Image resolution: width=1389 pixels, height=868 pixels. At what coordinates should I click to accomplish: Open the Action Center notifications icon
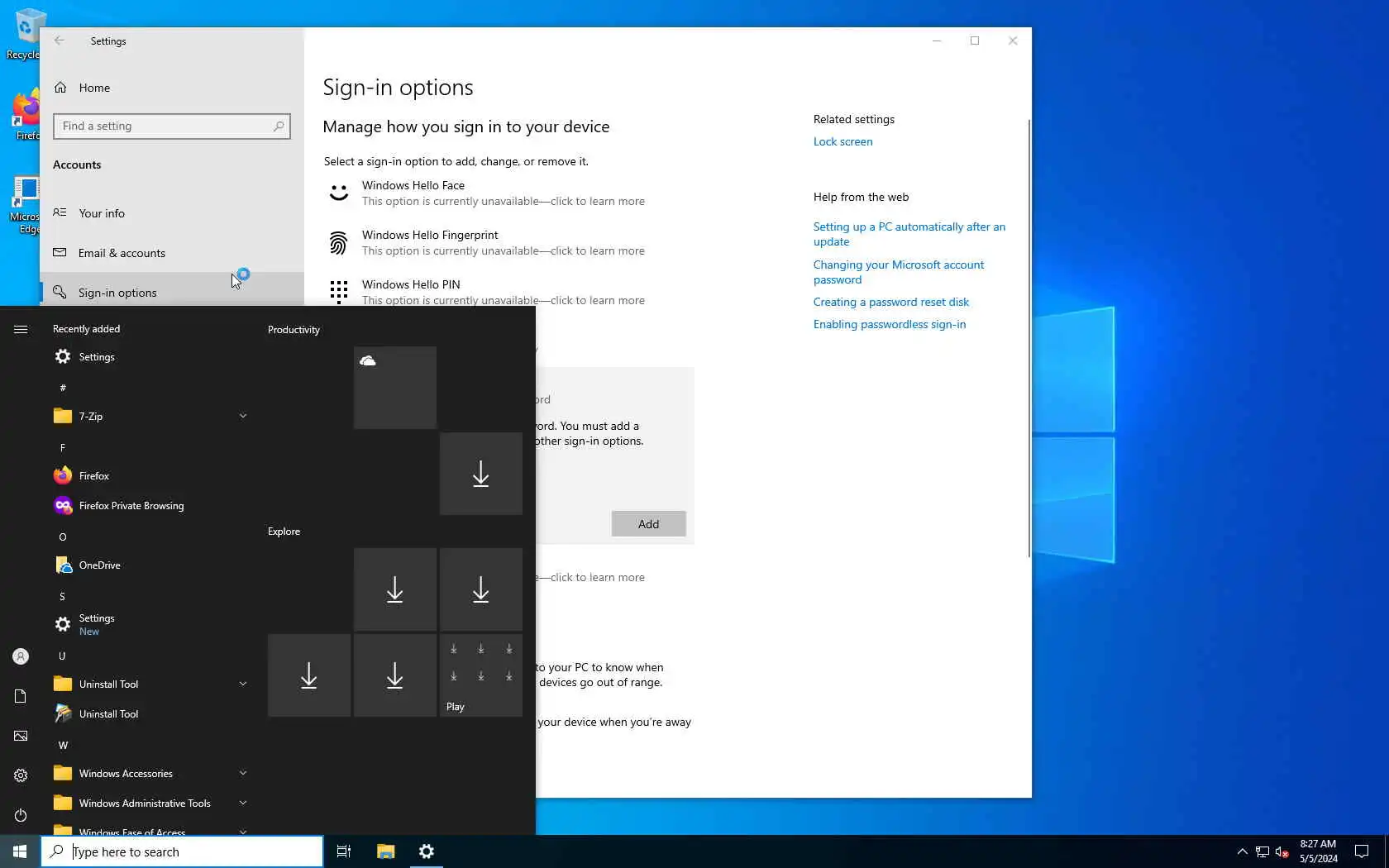click(x=1362, y=851)
